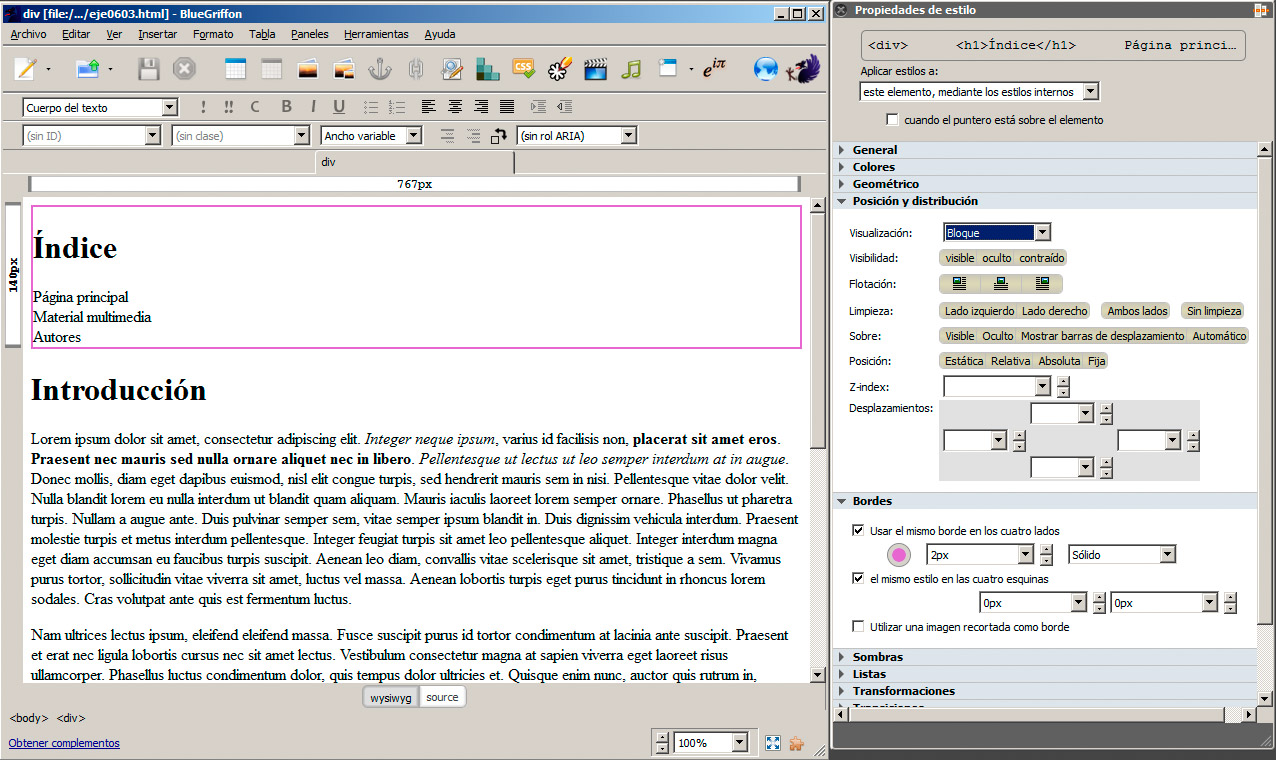
Task: Click the float left icon in Flotación
Action: (959, 284)
